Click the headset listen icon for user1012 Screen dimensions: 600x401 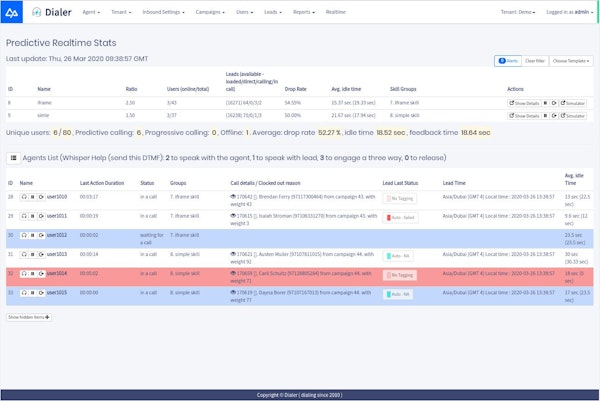(x=24, y=235)
